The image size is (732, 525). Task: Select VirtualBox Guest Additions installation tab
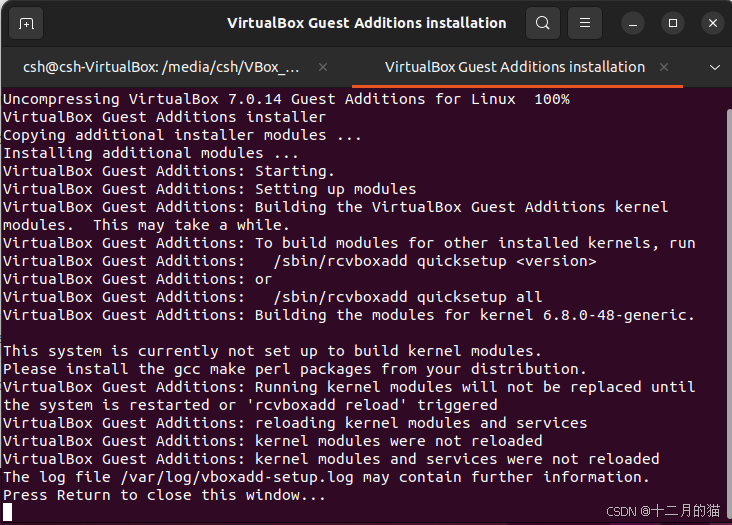(515, 67)
